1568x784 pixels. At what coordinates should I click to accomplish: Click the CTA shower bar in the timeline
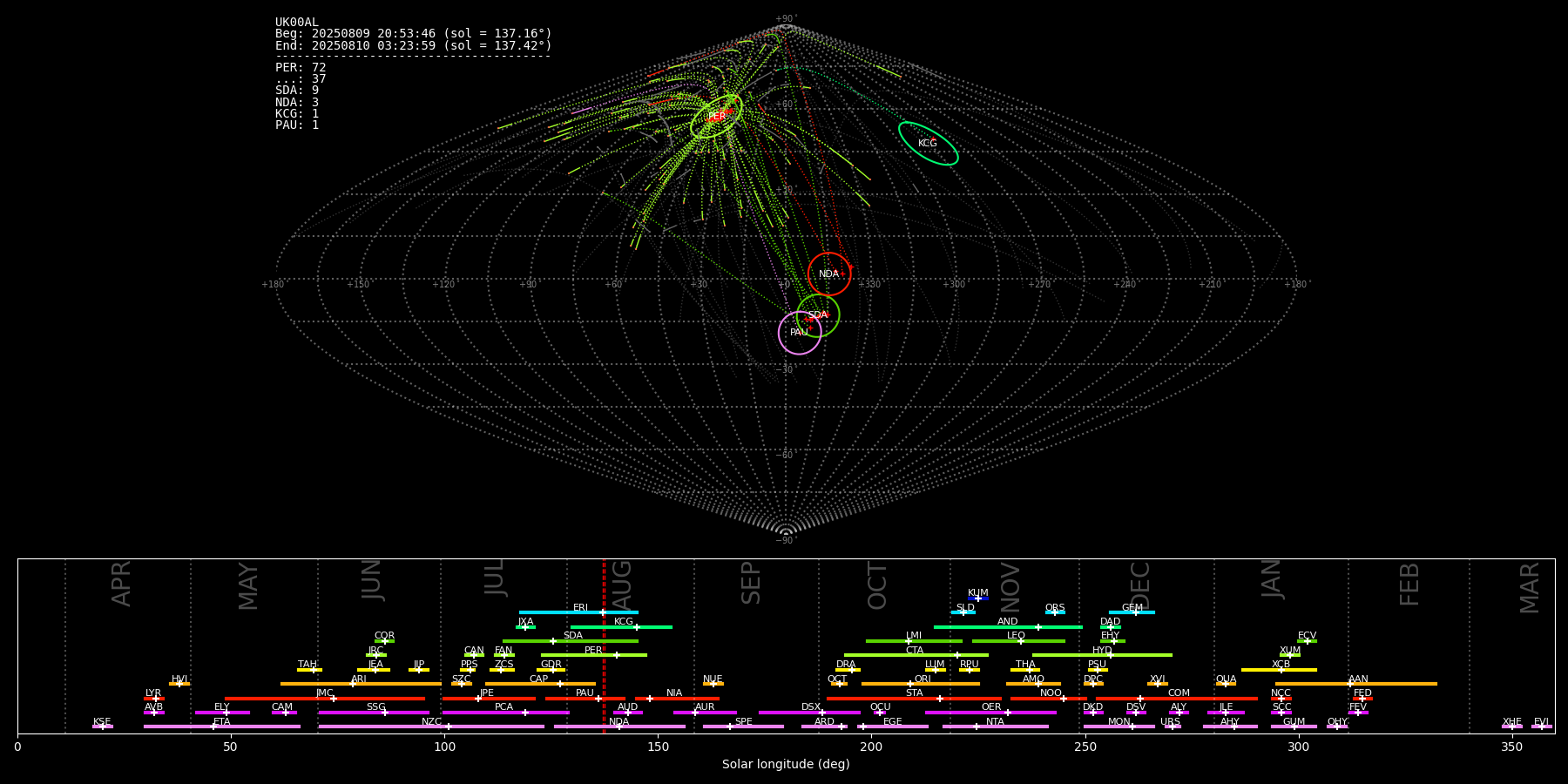coord(916,655)
